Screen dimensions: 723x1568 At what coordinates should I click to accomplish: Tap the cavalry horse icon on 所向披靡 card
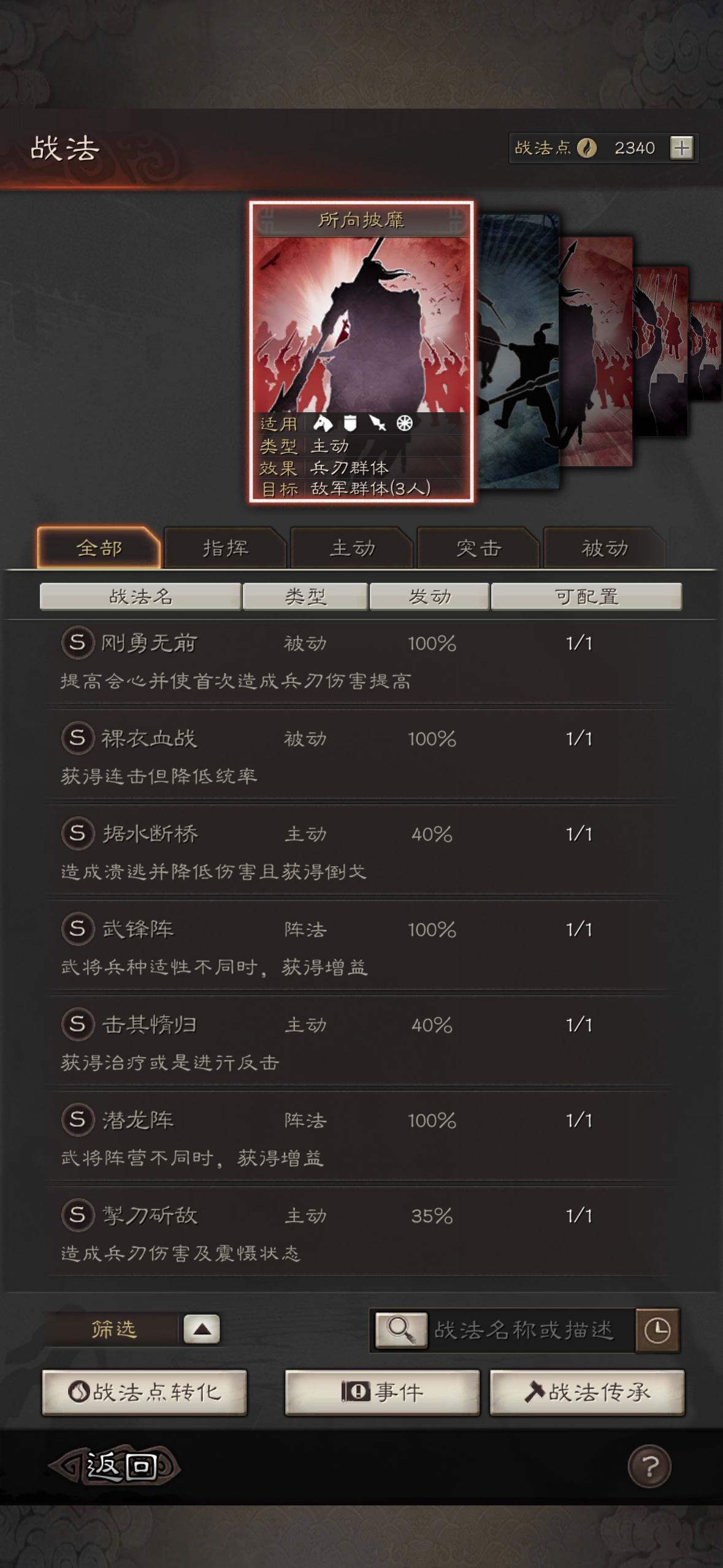pos(323,423)
